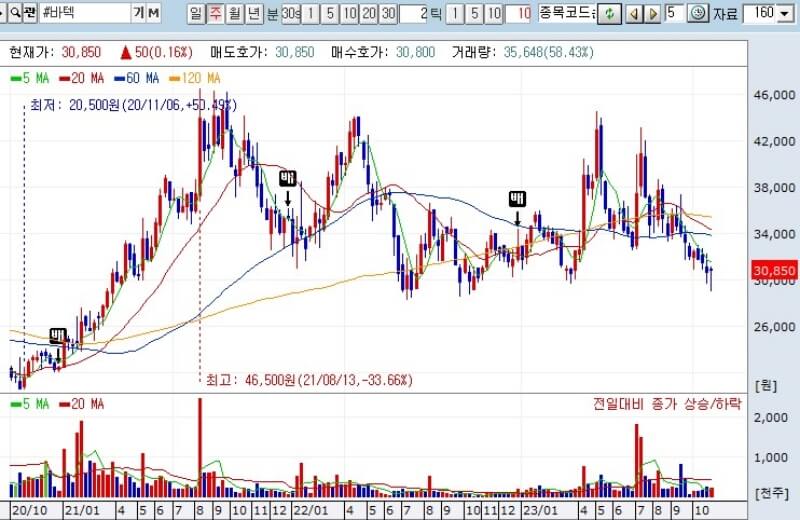
Task: Click the 전일대비 종가 상승/하락 label
Action: [667, 404]
